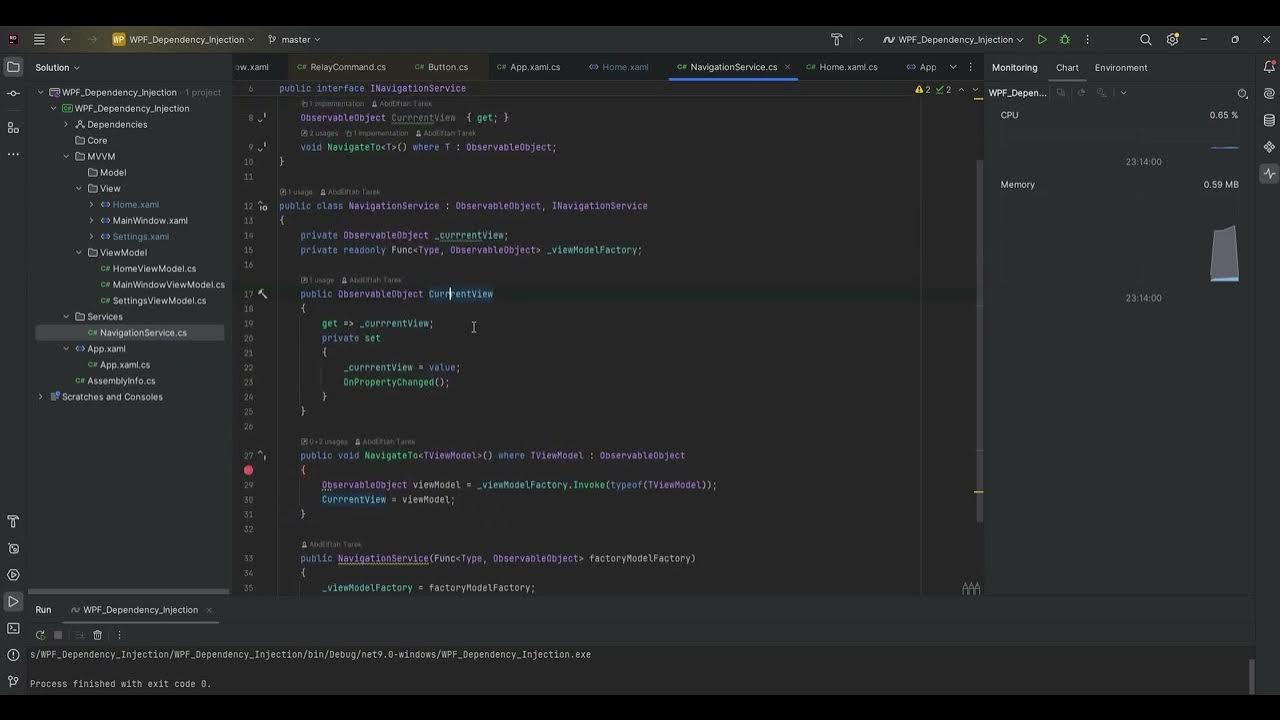Viewport: 1280px width, 720px height.
Task: Show more tool windows ellipsis in left sidebar
Action: [x=13, y=154]
